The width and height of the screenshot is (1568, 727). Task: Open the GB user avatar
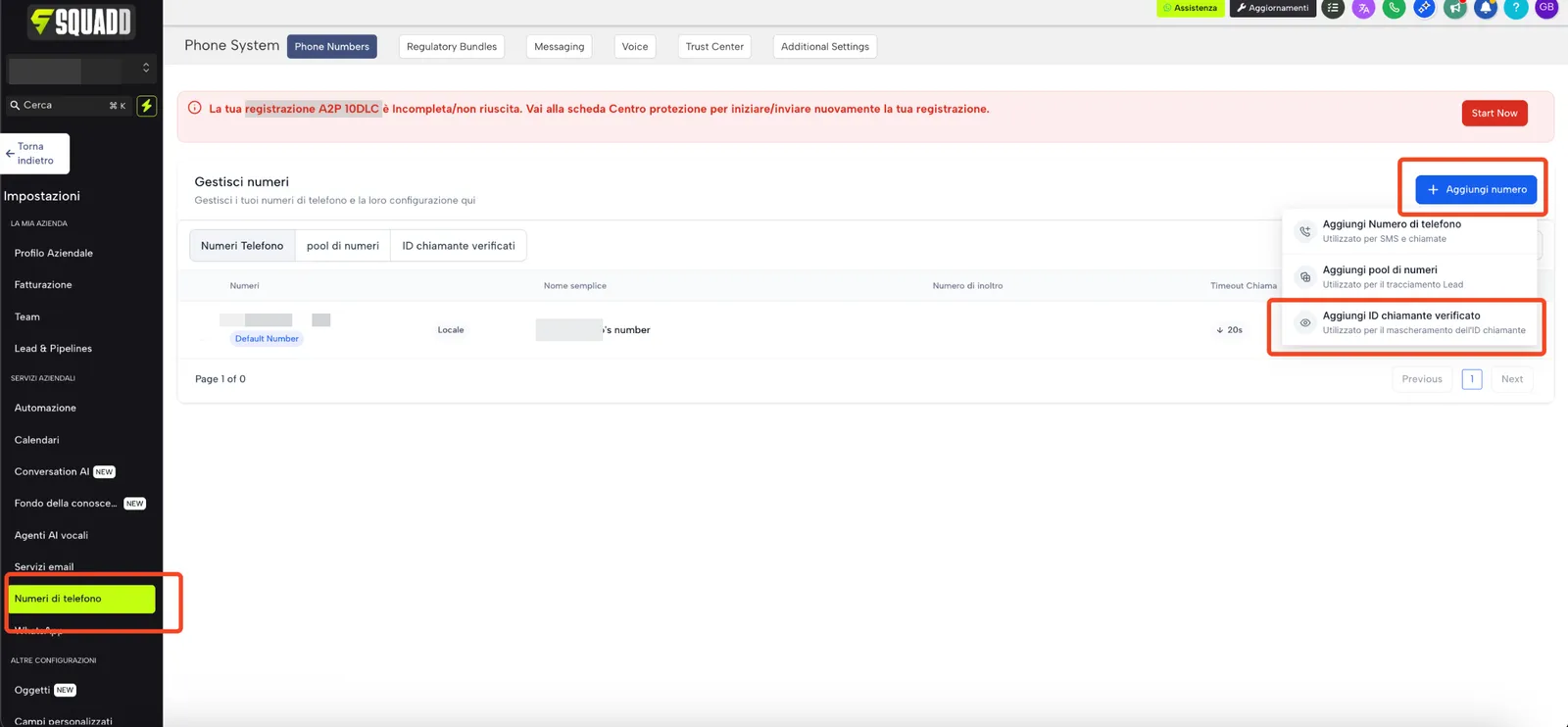pyautogui.click(x=1546, y=8)
